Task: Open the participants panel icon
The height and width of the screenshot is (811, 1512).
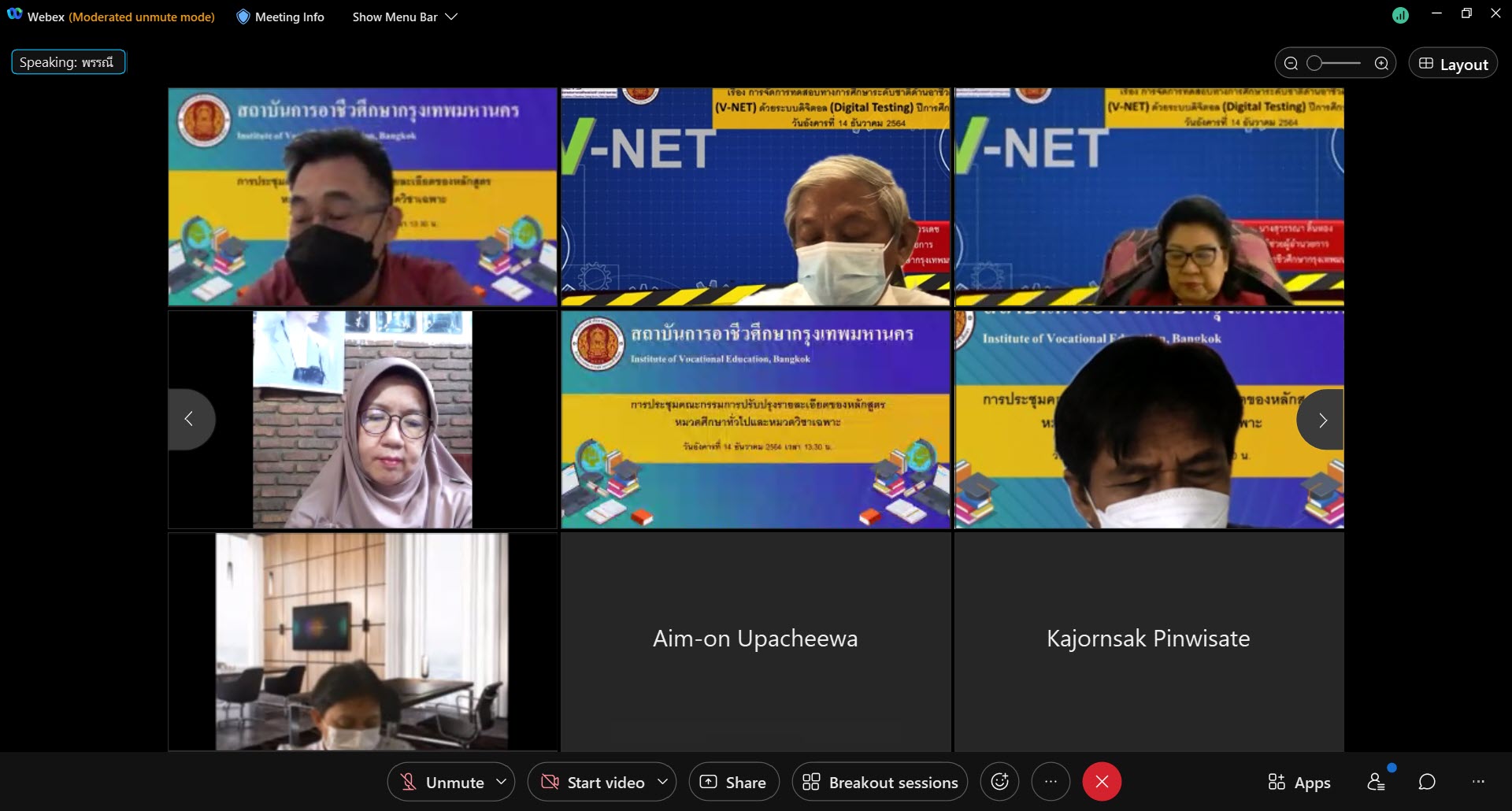Action: [x=1377, y=782]
